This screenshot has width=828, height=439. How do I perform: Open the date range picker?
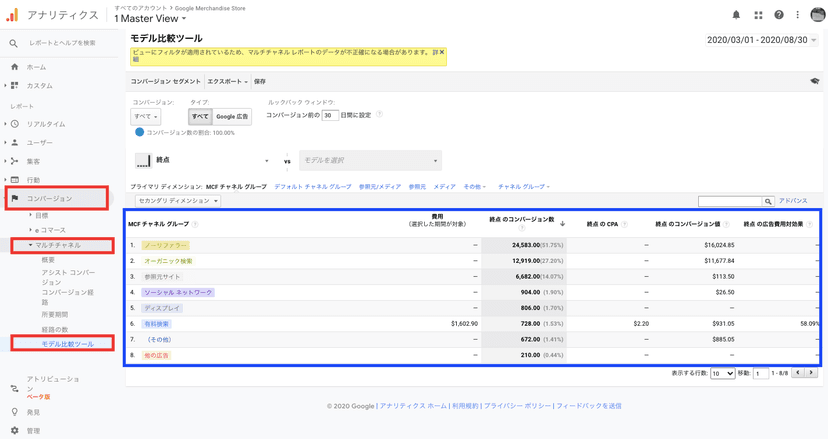[761, 40]
